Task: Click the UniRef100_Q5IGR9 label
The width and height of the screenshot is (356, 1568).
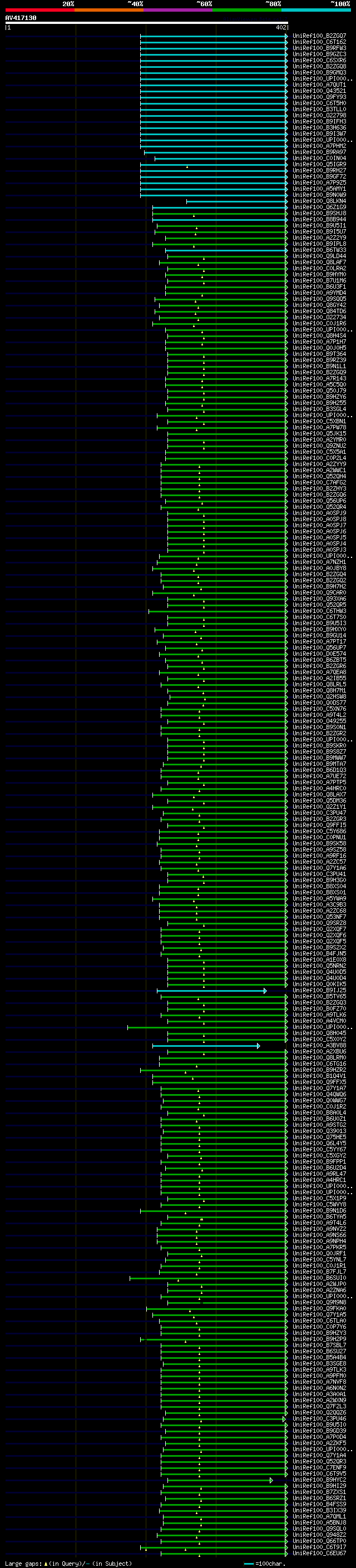Action: coord(319,164)
